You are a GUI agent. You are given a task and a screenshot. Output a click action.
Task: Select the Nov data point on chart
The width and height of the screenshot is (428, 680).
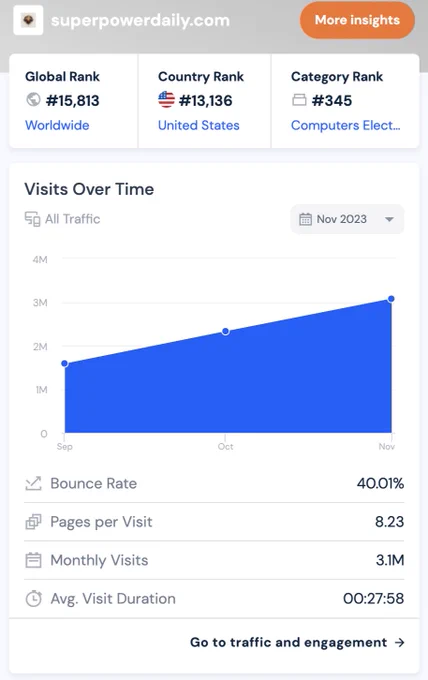coord(391,299)
